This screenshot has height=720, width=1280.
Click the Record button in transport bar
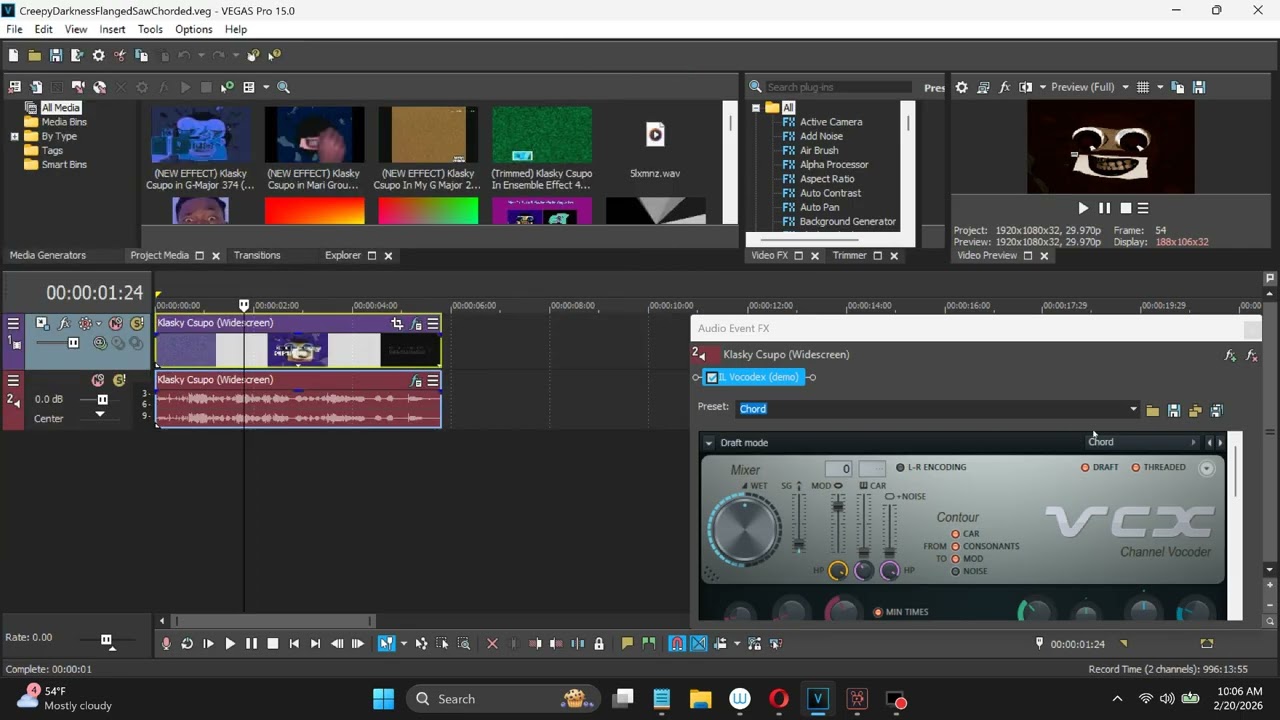coord(166,644)
